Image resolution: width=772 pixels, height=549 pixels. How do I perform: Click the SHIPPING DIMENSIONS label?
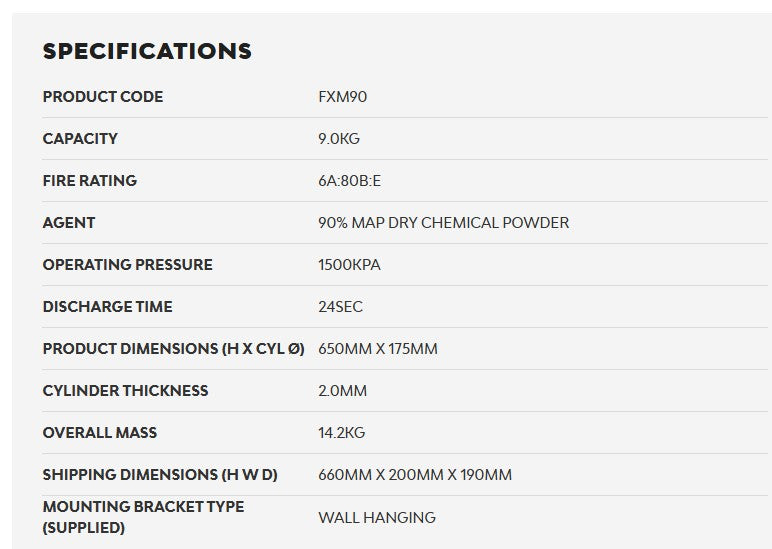[159, 475]
